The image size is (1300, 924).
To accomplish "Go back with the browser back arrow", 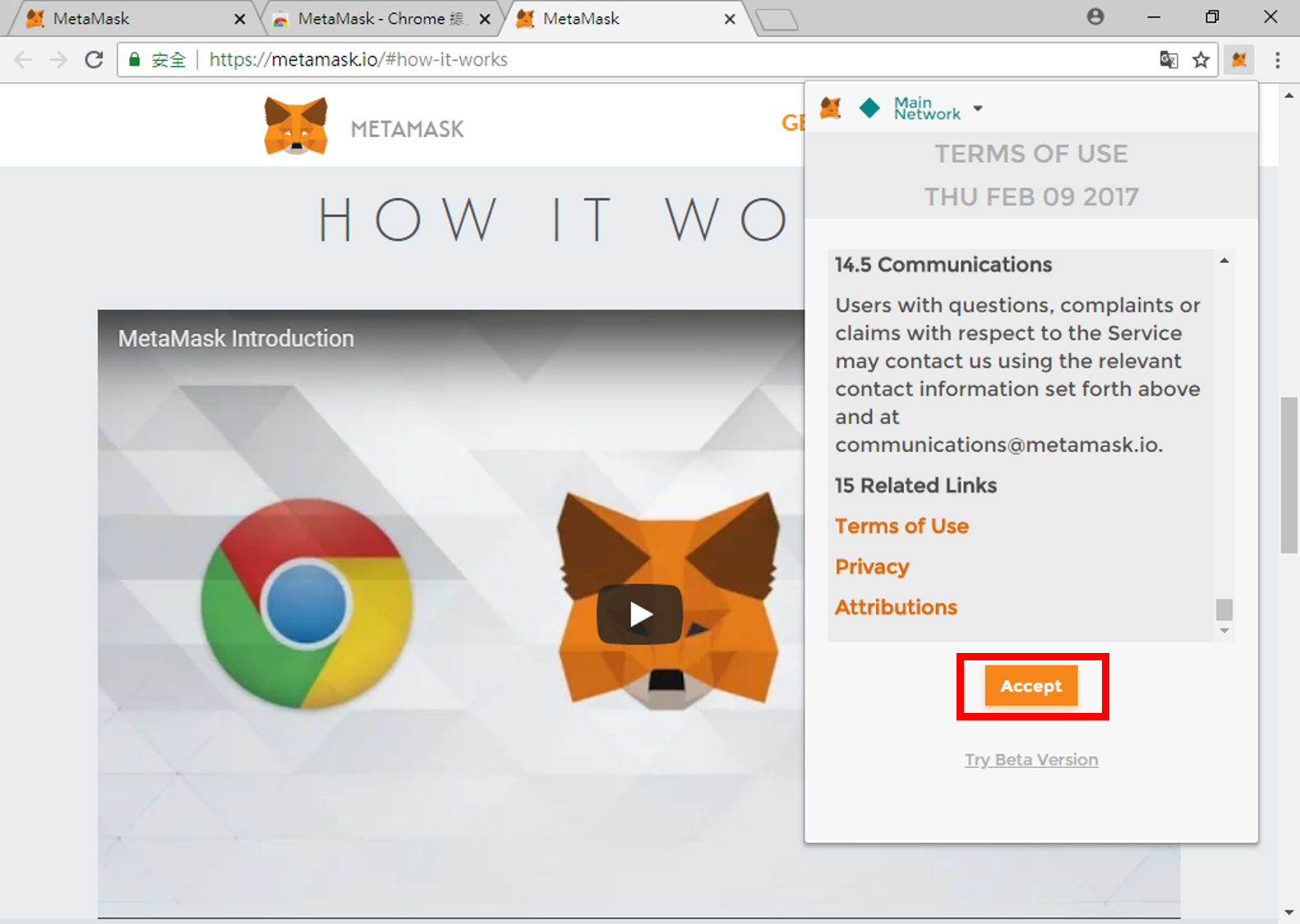I will pos(23,60).
